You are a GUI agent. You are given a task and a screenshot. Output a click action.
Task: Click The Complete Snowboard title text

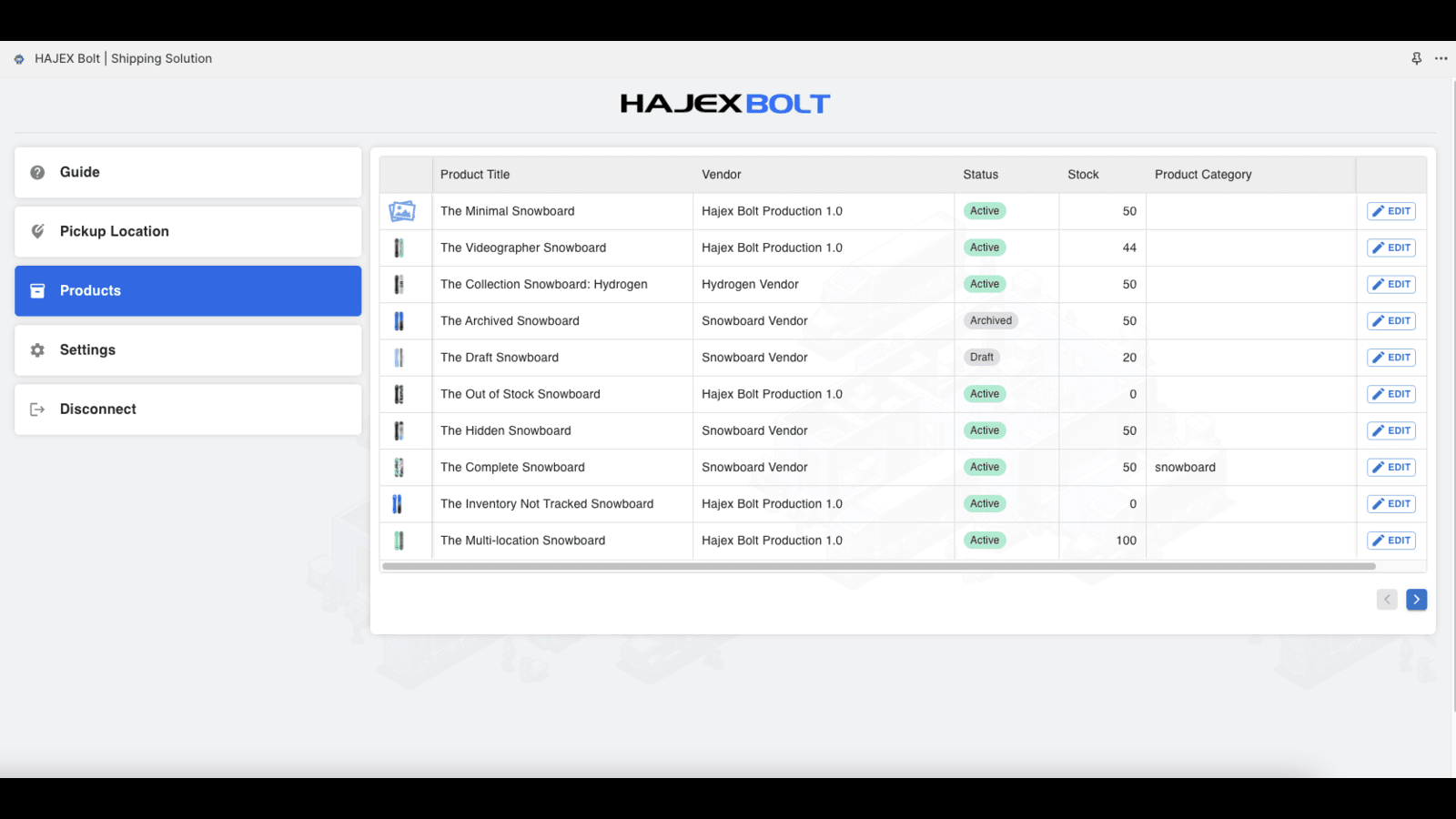(512, 467)
